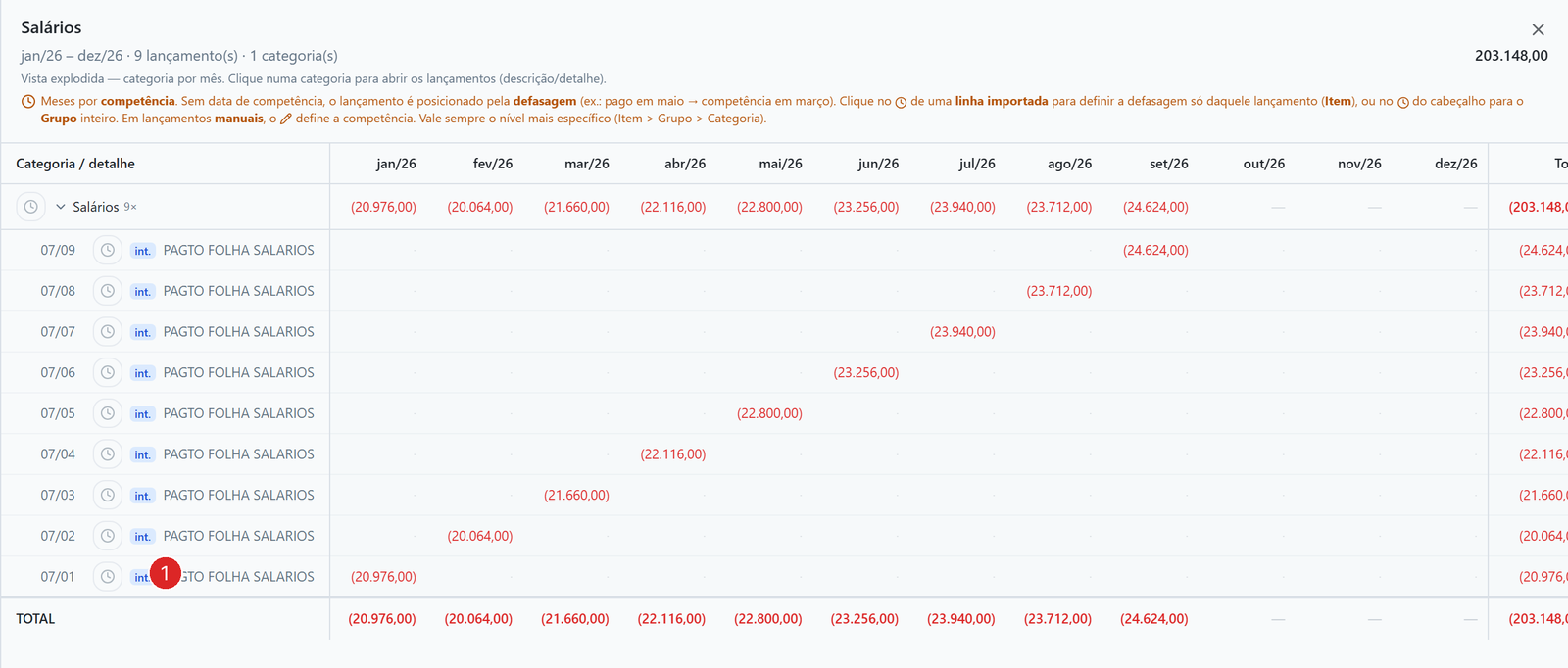This screenshot has height=668, width=1568.
Task: Select the "set/26" column header
Action: pyautogui.click(x=1168, y=164)
